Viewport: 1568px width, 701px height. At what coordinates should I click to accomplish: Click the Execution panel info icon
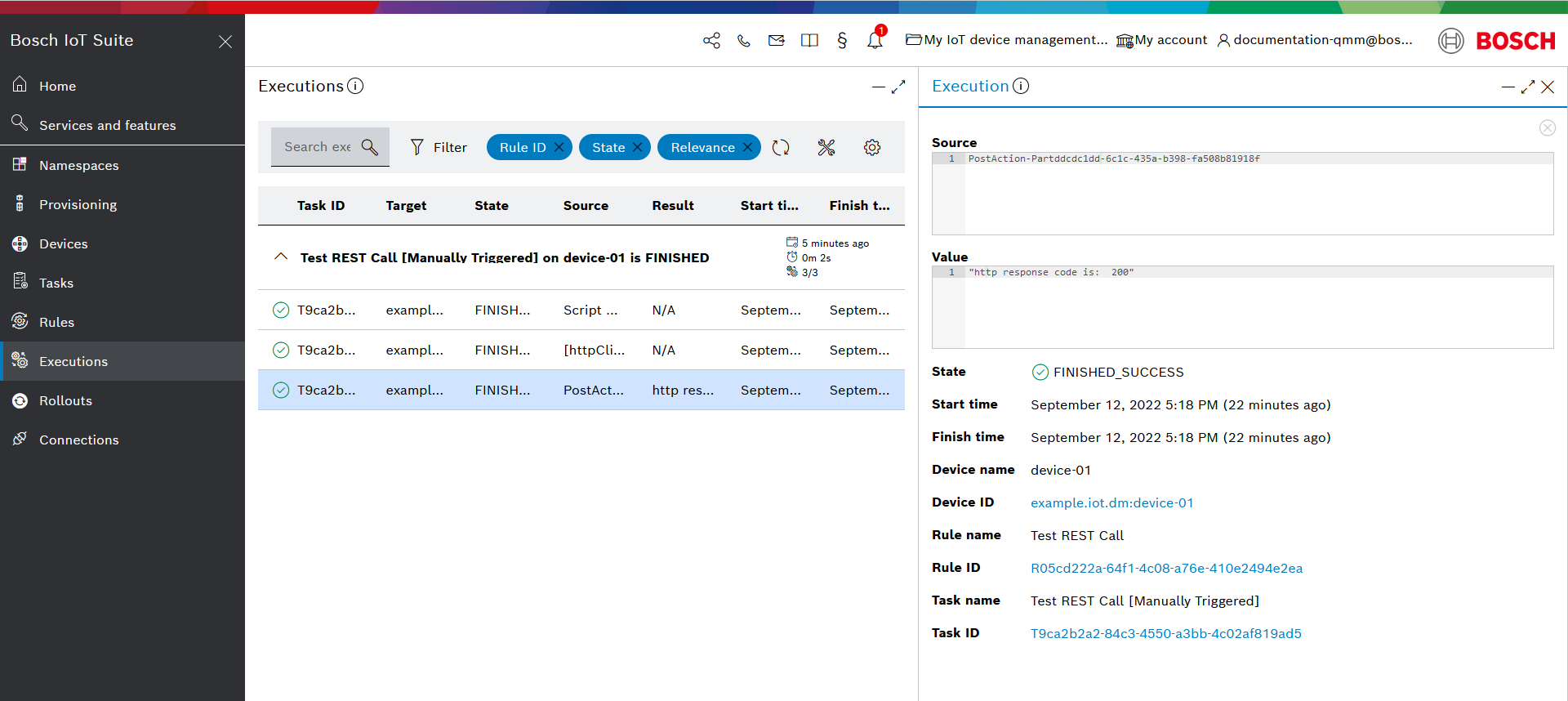pyautogui.click(x=1021, y=86)
